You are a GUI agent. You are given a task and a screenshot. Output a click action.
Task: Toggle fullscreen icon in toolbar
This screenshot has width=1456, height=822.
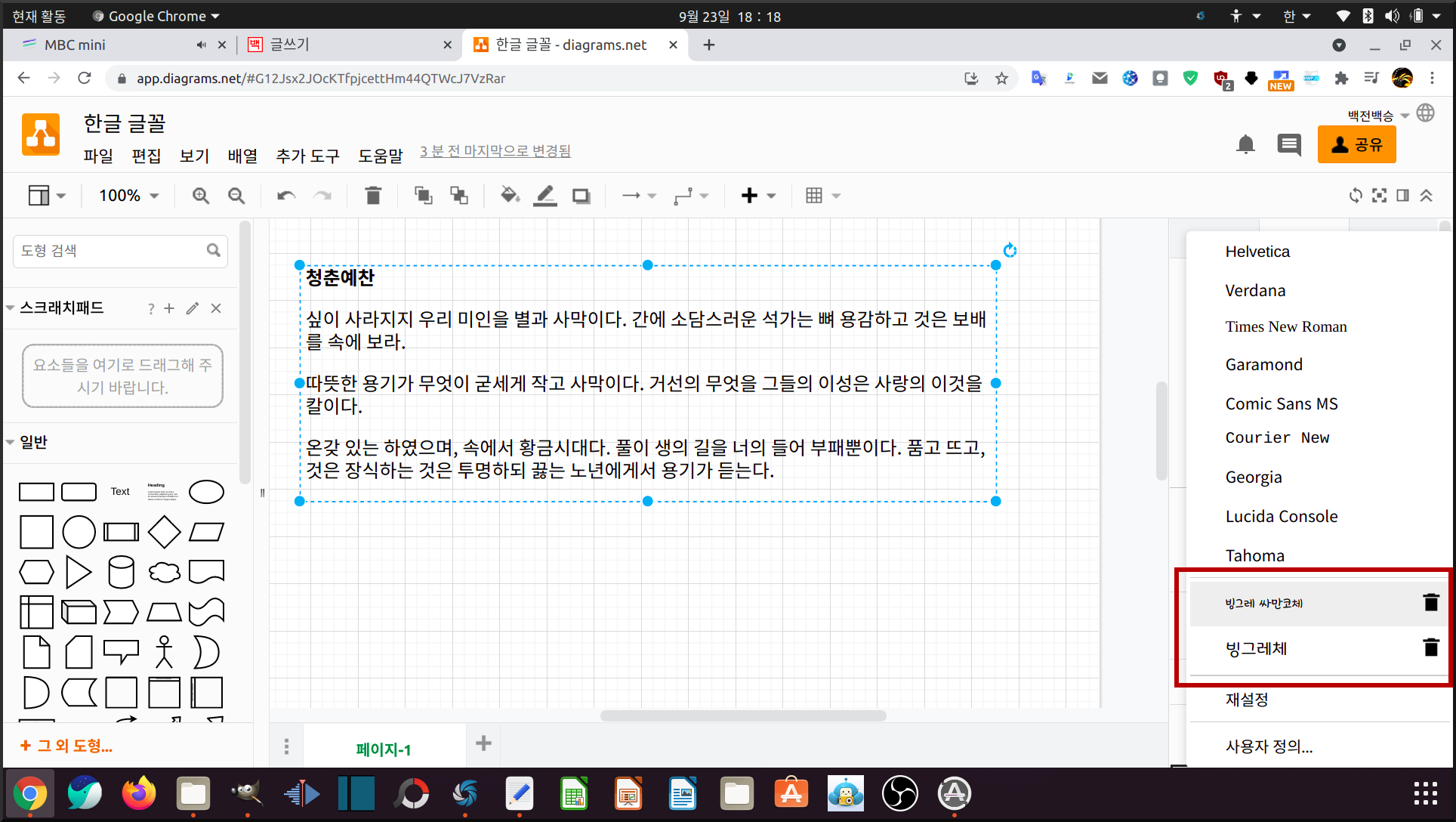[1379, 196]
